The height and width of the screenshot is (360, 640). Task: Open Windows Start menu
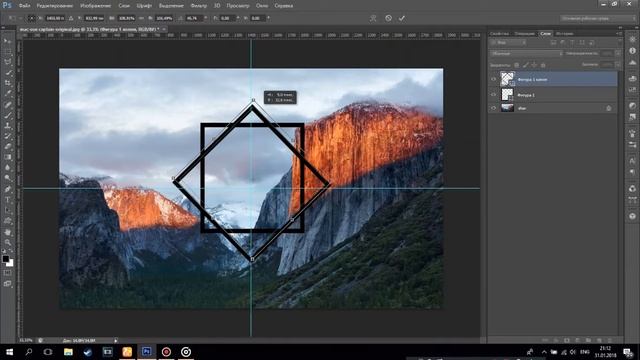(x=9, y=352)
